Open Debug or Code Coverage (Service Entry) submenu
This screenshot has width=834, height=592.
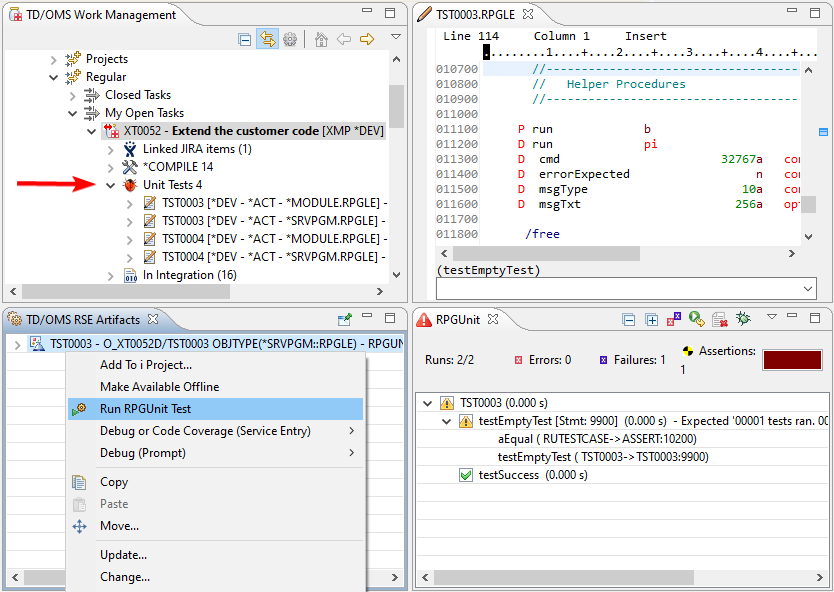(x=215, y=431)
